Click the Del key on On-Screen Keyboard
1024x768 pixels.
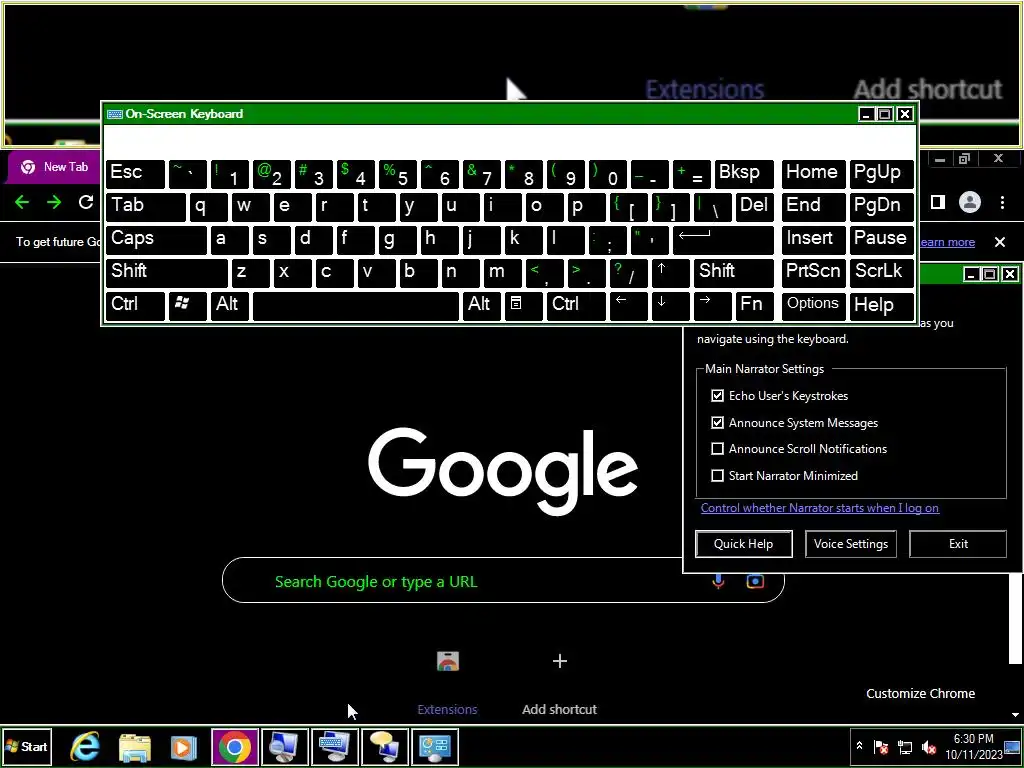(x=754, y=207)
